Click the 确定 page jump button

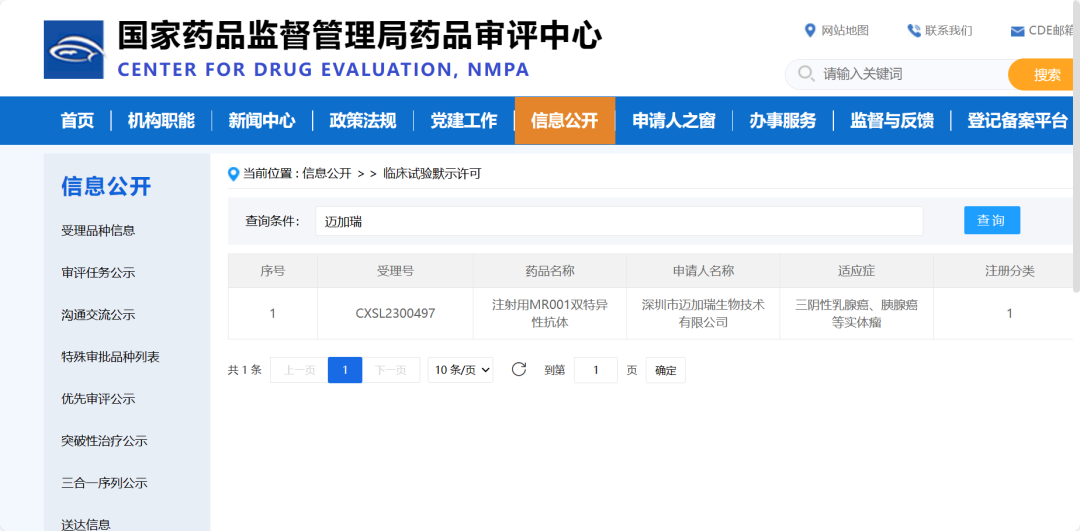tap(665, 370)
